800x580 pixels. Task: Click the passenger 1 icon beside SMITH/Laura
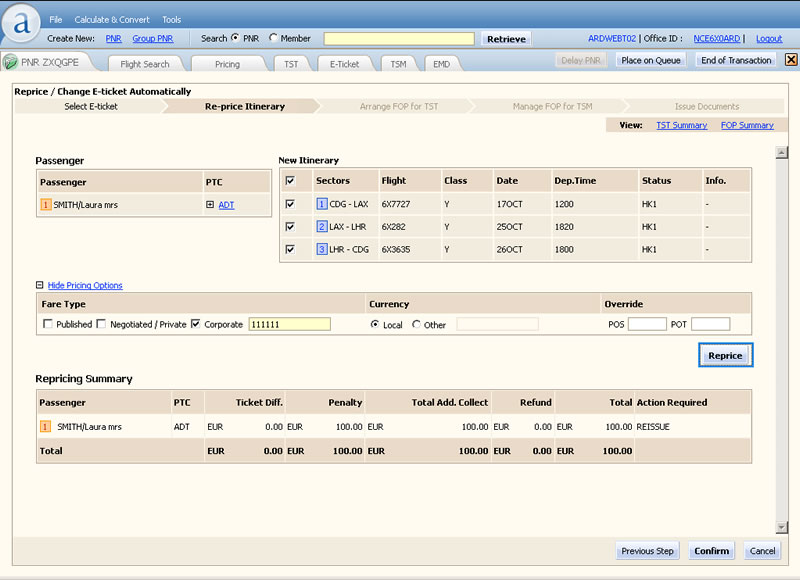click(45, 205)
